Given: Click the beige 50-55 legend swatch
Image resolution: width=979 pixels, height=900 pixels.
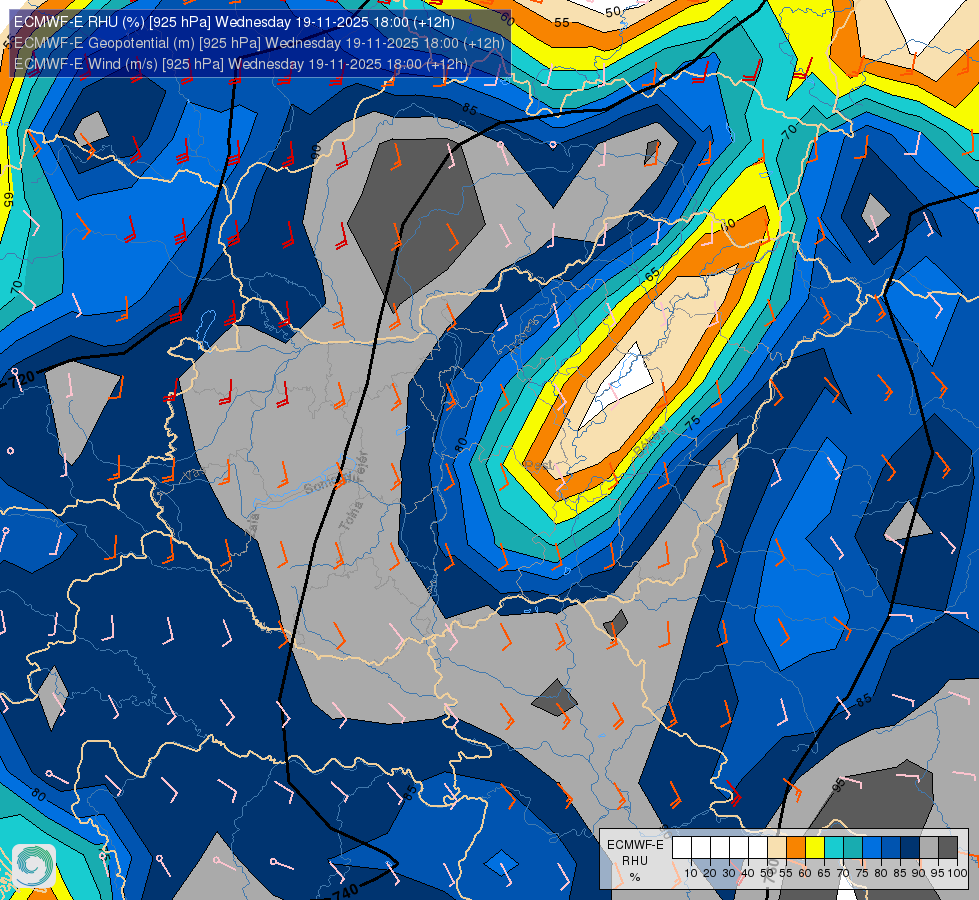Looking at the screenshot, I should (777, 848).
